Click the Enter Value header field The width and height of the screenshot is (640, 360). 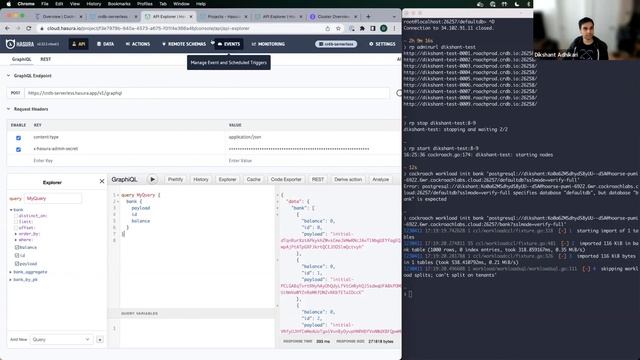pos(313,161)
